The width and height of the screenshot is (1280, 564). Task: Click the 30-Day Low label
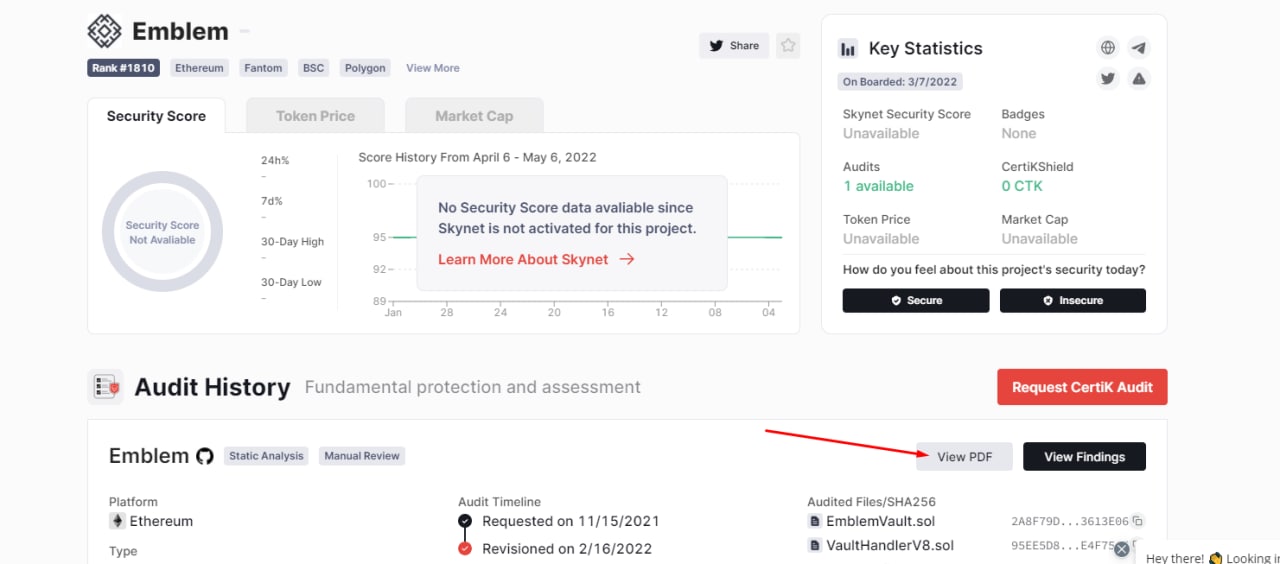[291, 282]
